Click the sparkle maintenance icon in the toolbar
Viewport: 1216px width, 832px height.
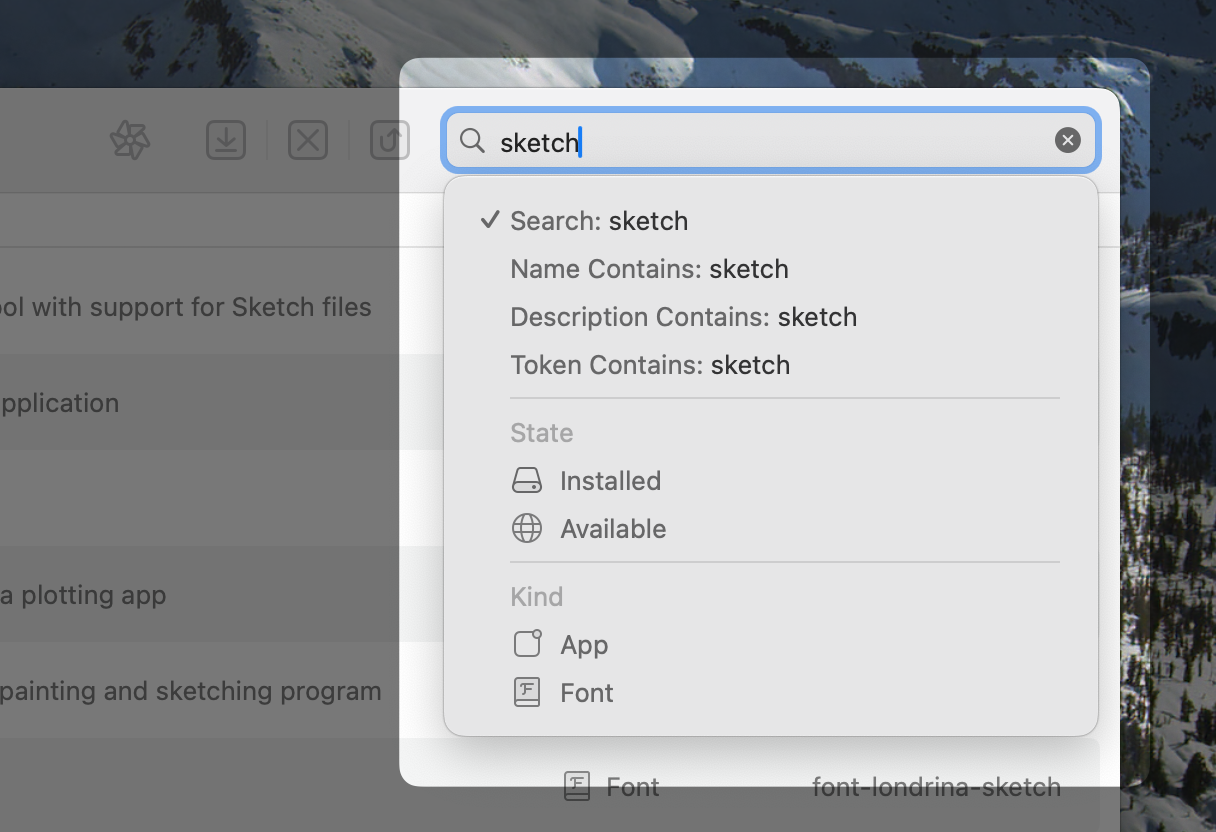pos(129,140)
